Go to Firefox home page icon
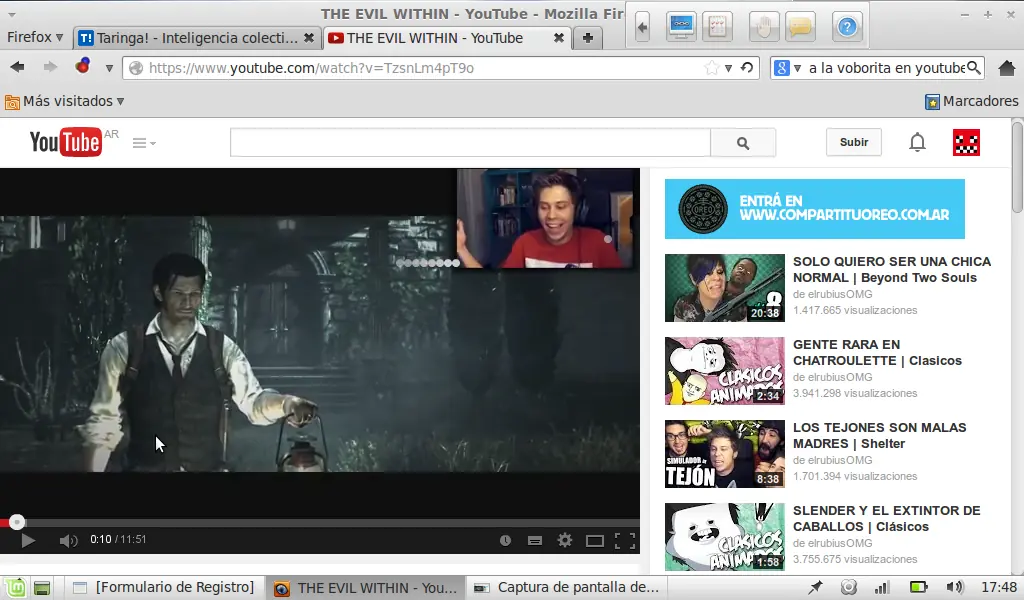Image resolution: width=1024 pixels, height=600 pixels. [1007, 67]
